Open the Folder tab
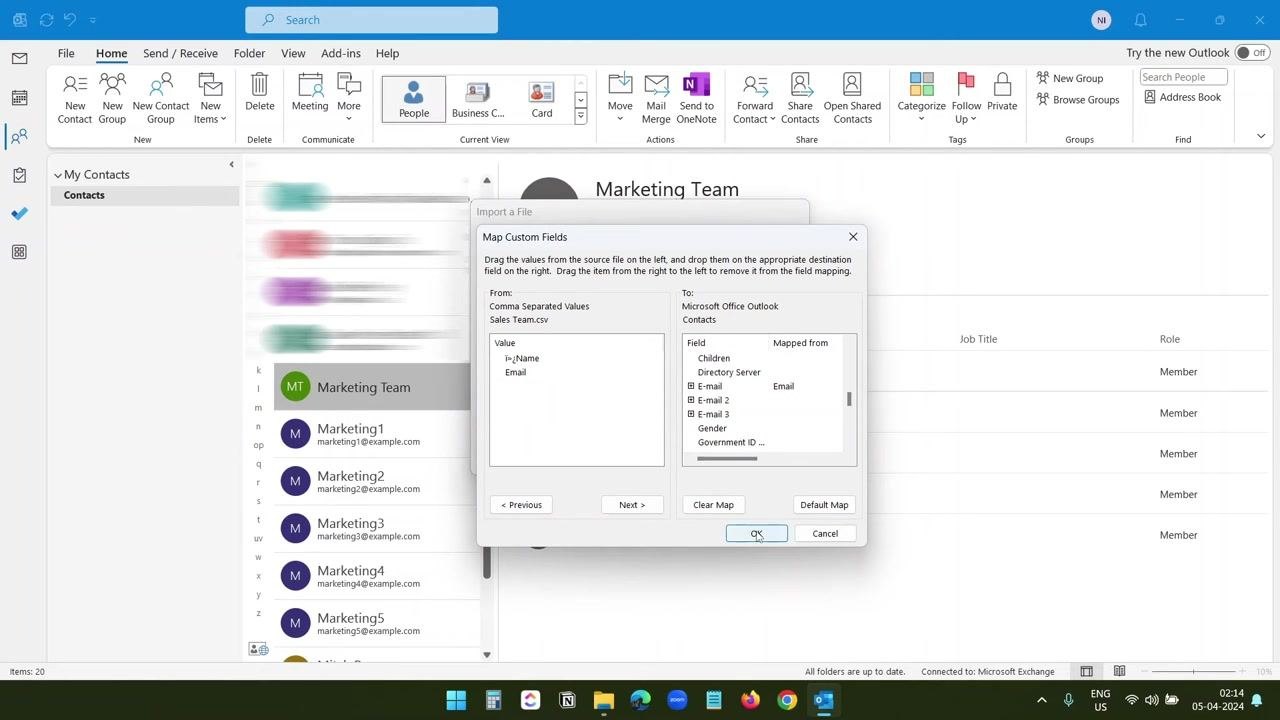The image size is (1280, 720). [249, 53]
